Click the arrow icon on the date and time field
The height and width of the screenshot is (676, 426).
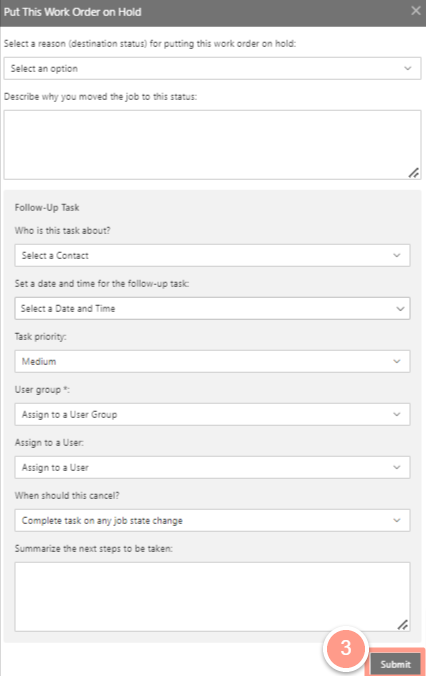(400, 309)
